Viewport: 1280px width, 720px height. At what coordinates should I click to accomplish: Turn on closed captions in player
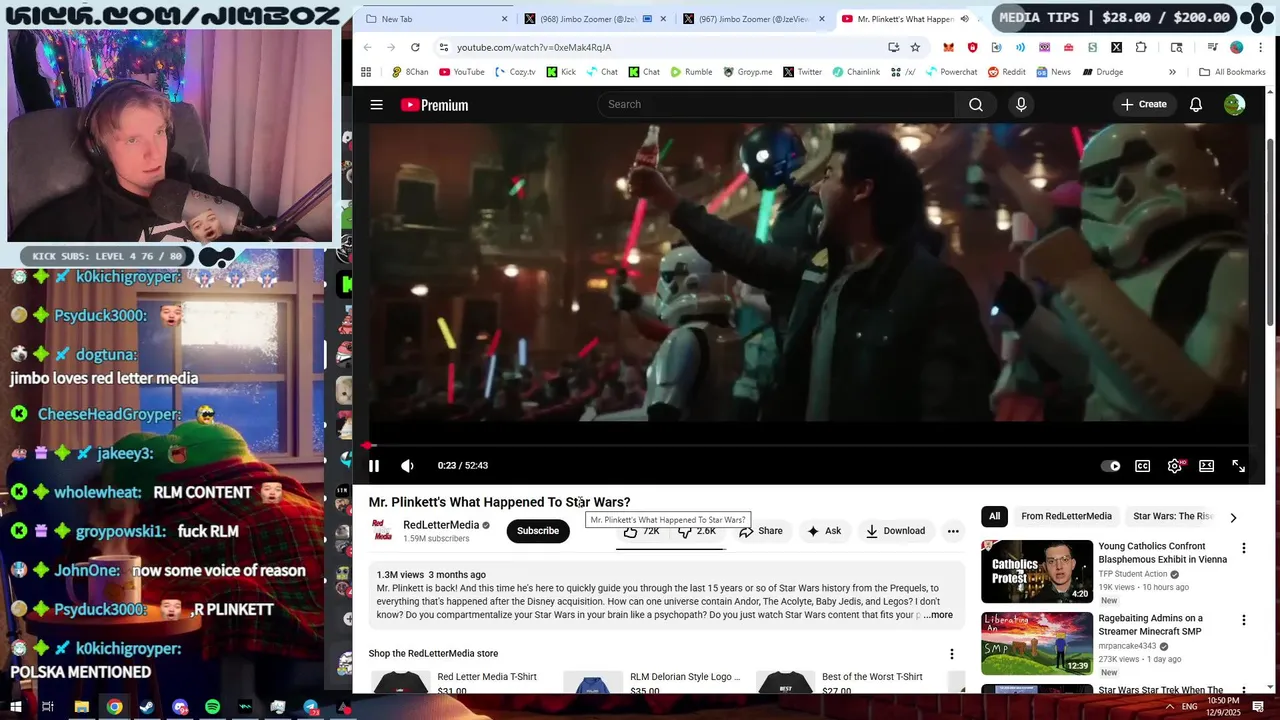pos(1142,466)
